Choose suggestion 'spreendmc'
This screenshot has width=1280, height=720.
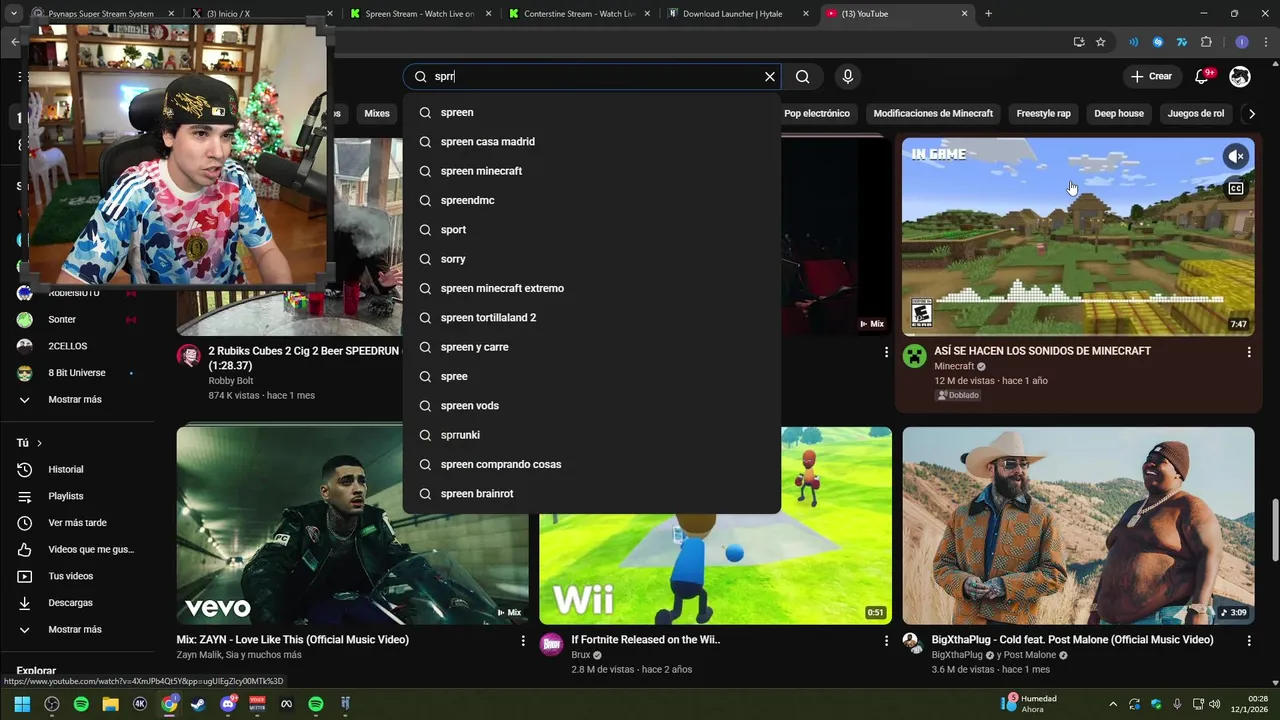coord(591,200)
